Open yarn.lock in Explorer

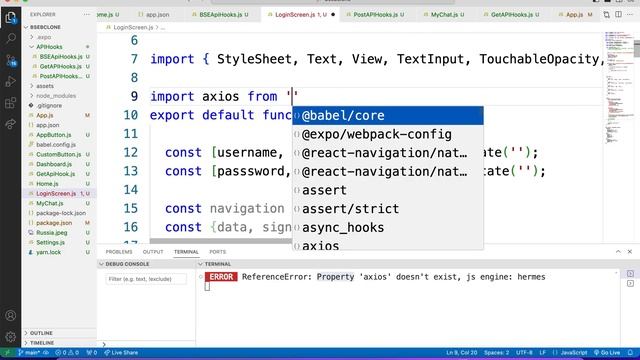click(x=48, y=252)
